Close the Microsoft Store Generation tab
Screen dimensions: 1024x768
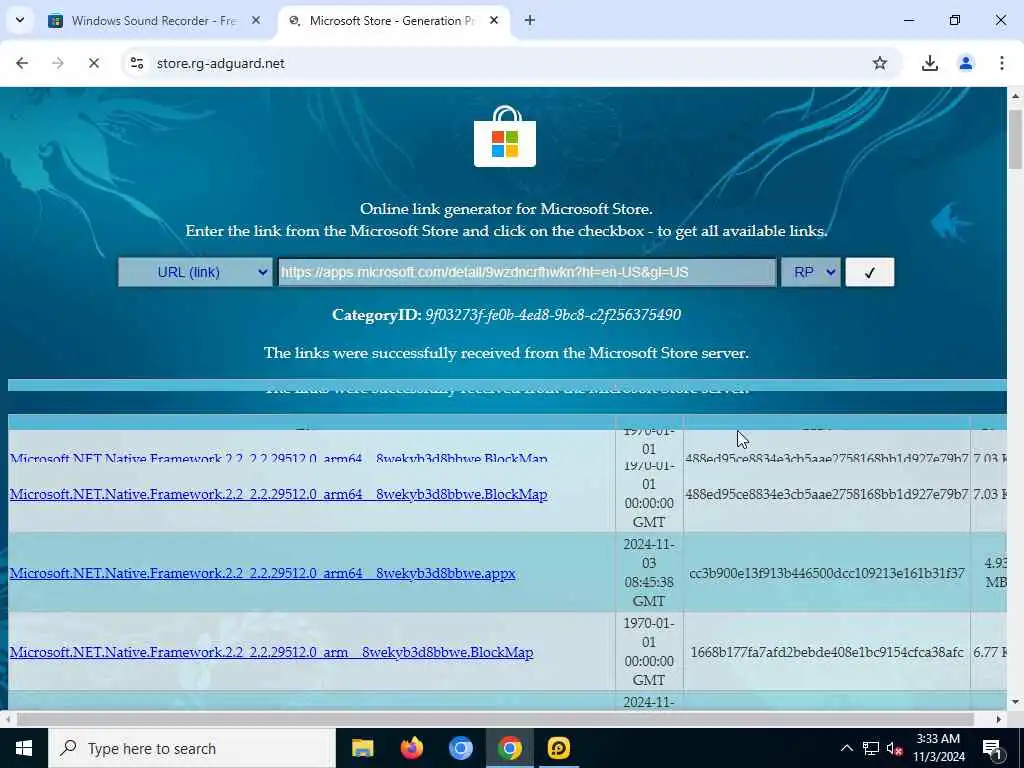(x=494, y=20)
